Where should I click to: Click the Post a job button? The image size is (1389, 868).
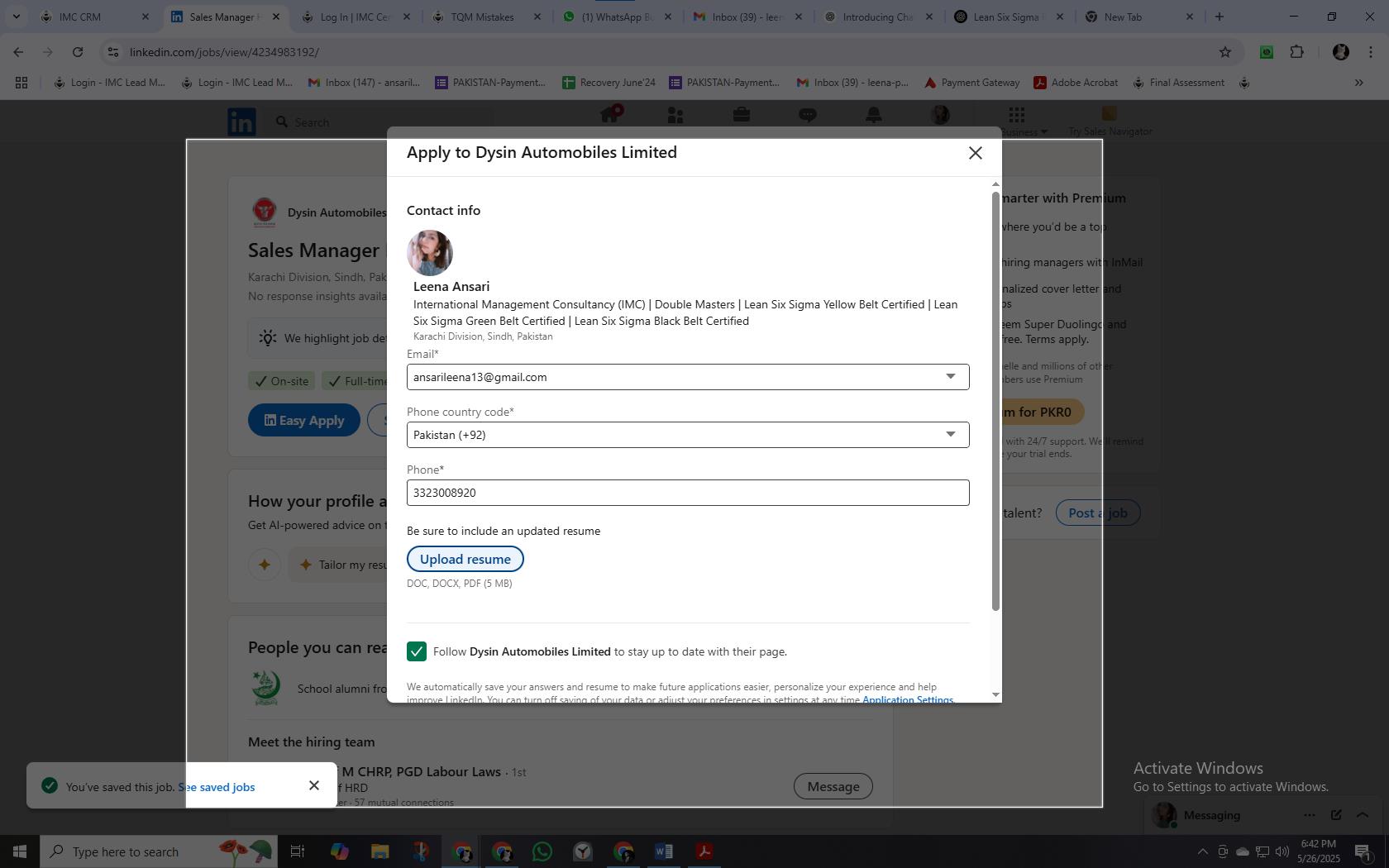1097,513
